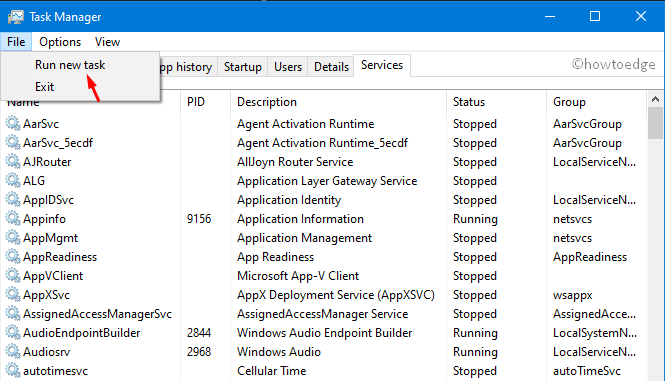Switch to the Users tab
The image size is (665, 381).
(288, 67)
